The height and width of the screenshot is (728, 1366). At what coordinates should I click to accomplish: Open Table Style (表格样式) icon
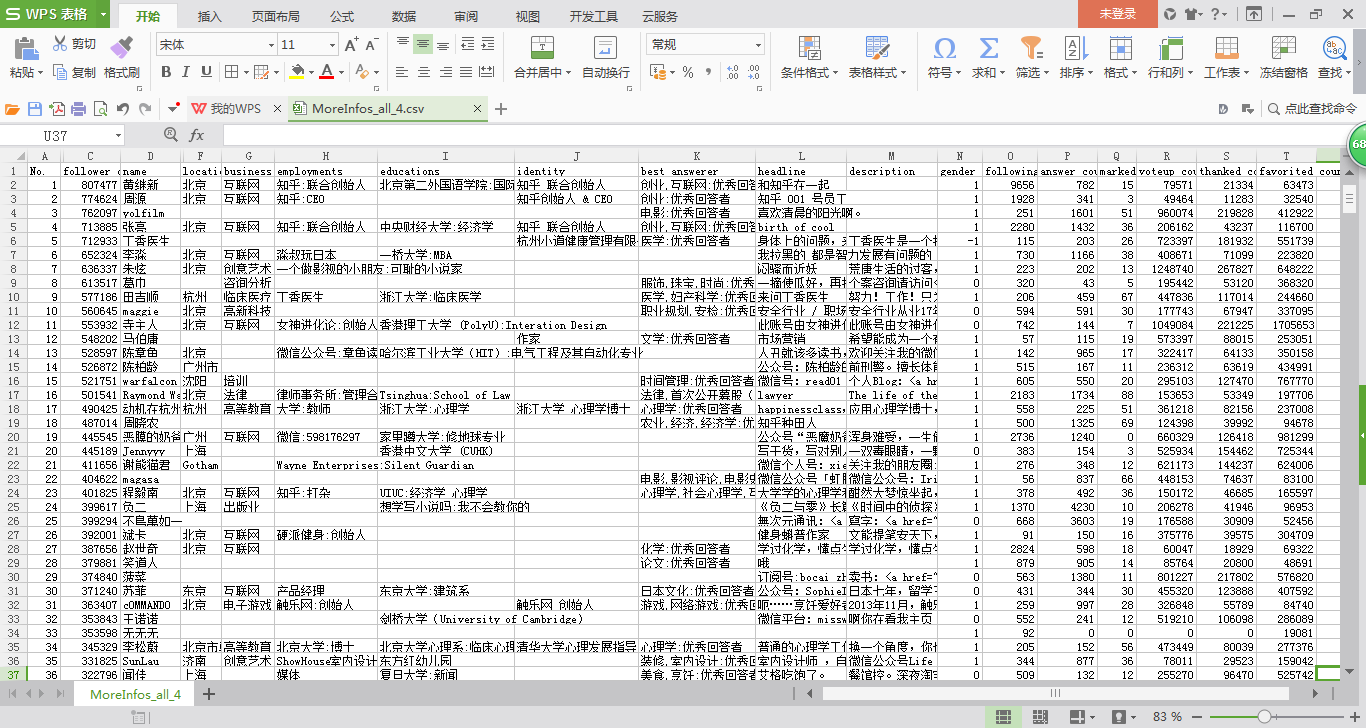(x=877, y=47)
